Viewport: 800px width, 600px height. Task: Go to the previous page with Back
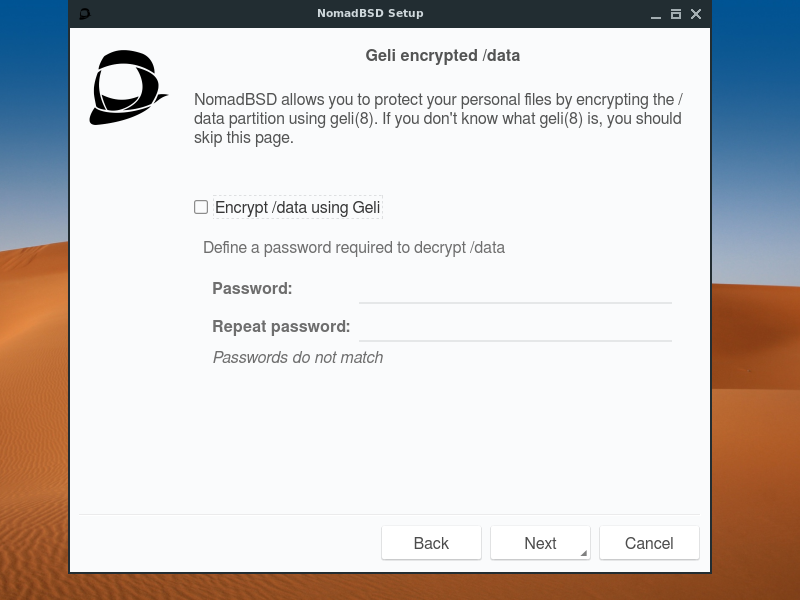[x=431, y=543]
